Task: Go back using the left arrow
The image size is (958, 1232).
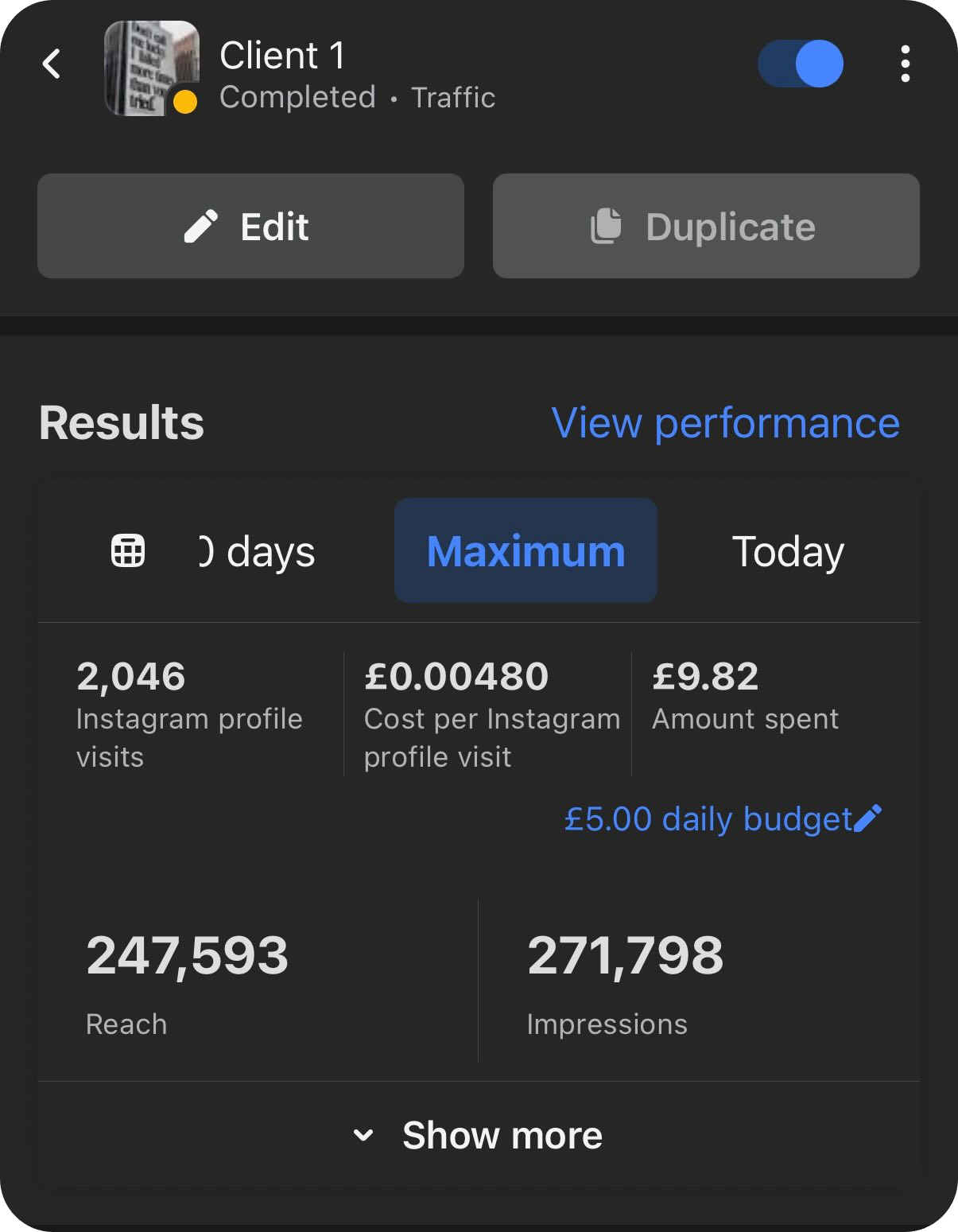Action: pyautogui.click(x=52, y=64)
